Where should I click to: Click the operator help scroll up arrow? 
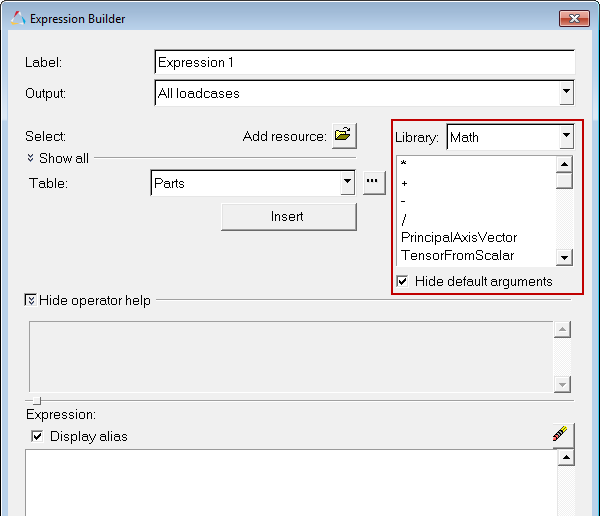pyautogui.click(x=562, y=329)
